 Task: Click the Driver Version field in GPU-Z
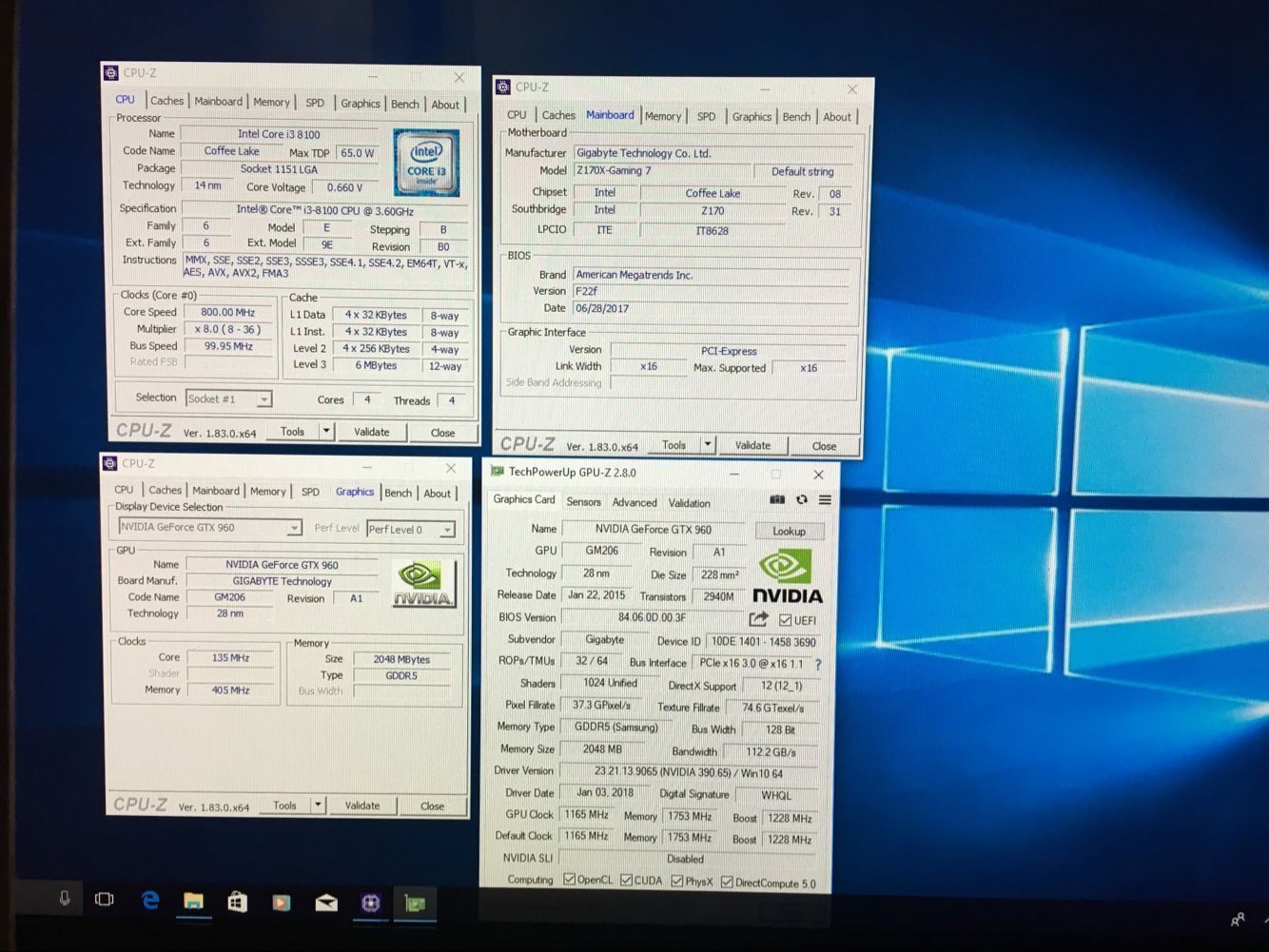point(689,772)
